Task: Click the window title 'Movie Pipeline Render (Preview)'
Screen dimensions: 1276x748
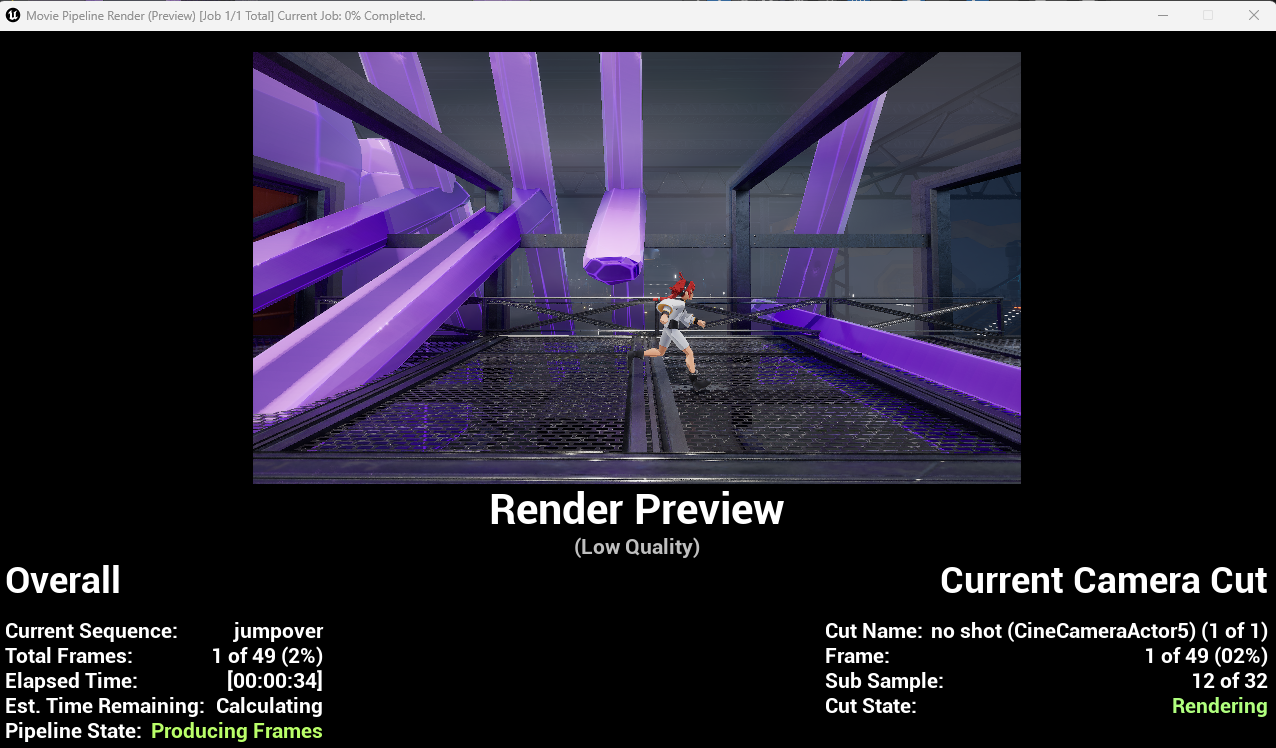Action: click(111, 16)
